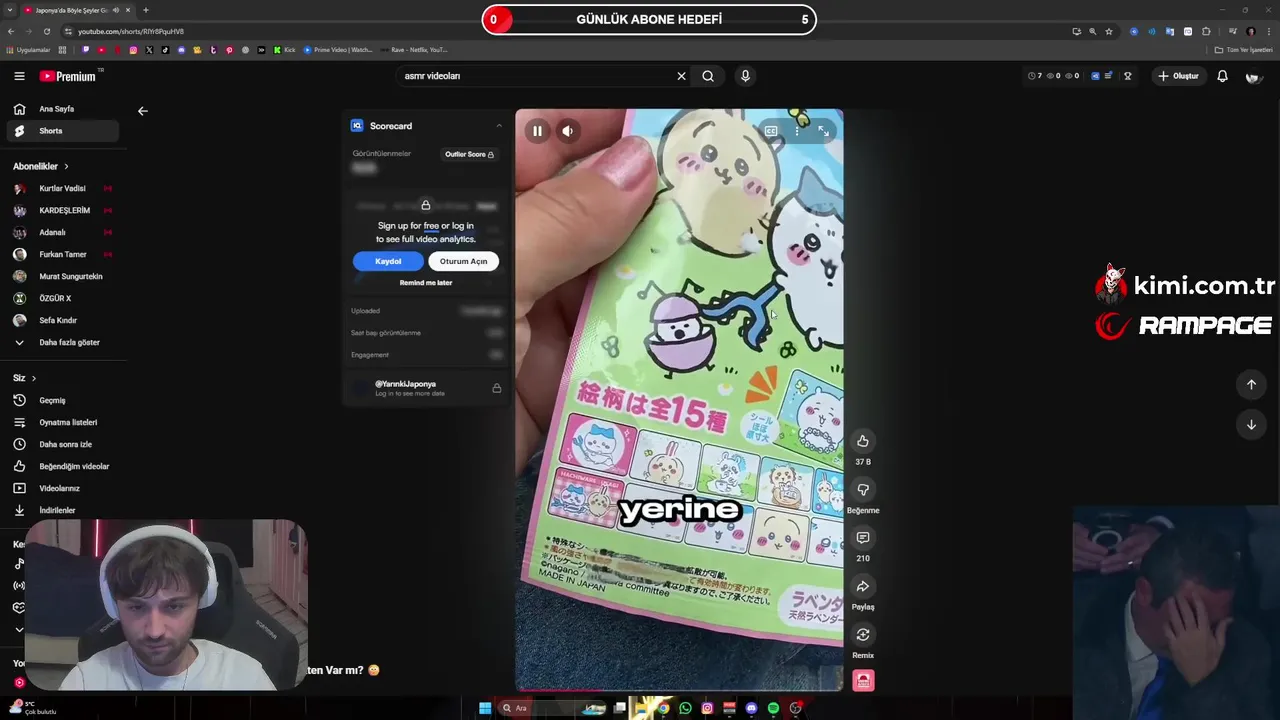
Task: Open ÖZGÜR X channel
Action: [62, 298]
